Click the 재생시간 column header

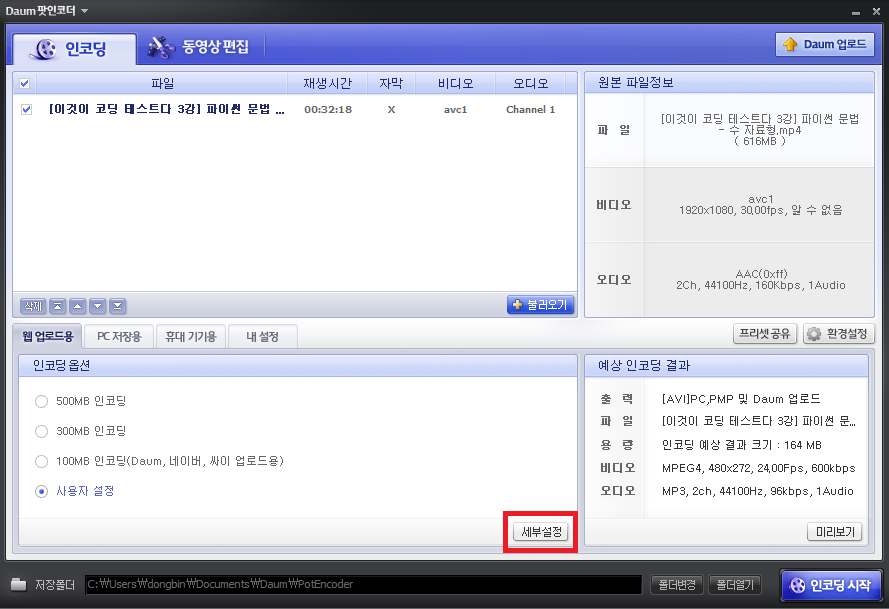(x=327, y=83)
